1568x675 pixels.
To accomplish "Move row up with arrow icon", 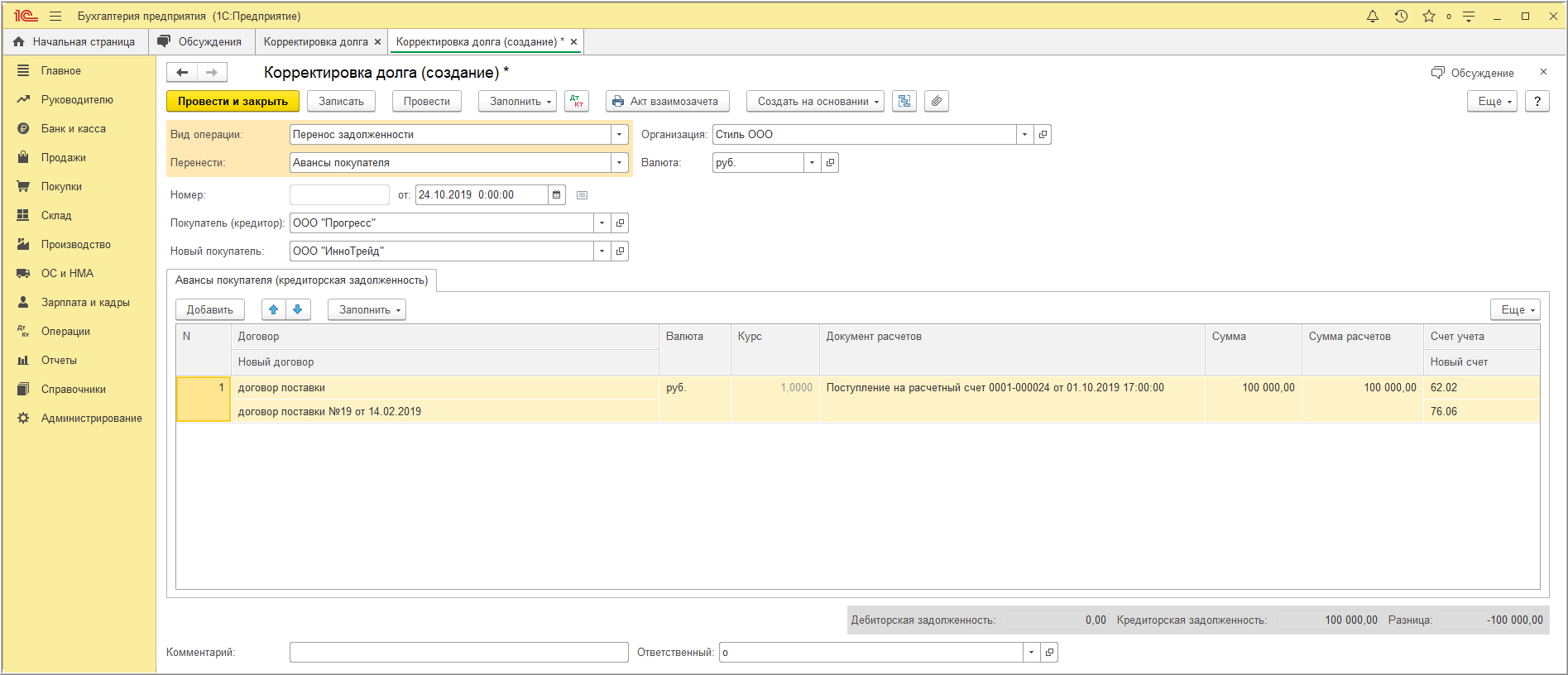I will 274,309.
